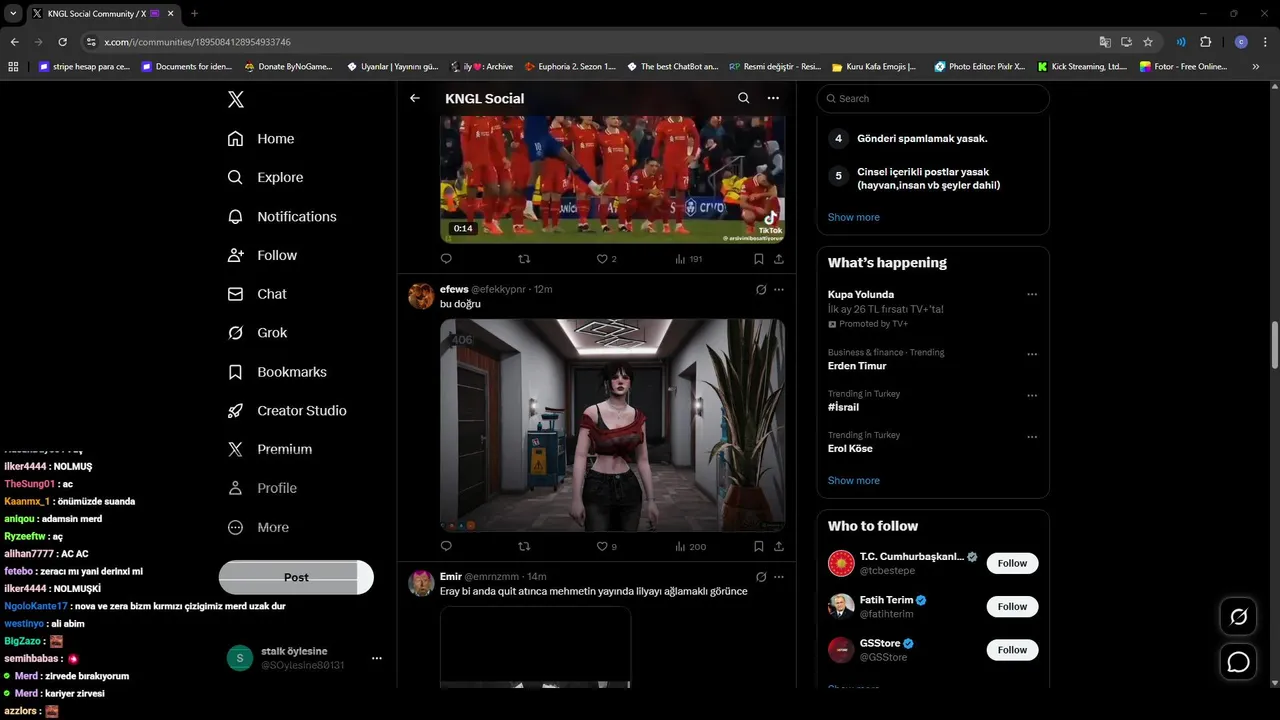Bookmark the football video post
This screenshot has height=720, width=1280.
click(x=759, y=259)
